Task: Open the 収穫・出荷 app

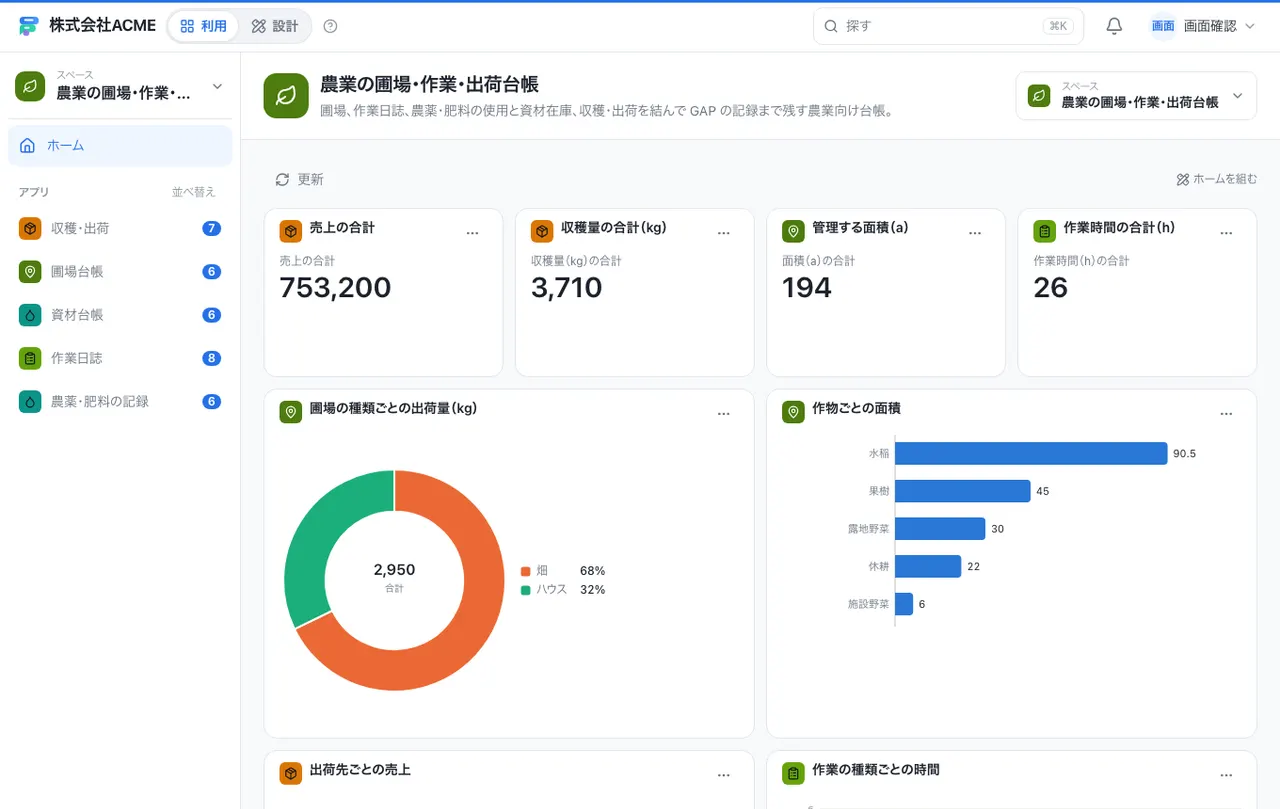Action: pyautogui.click(x=120, y=229)
